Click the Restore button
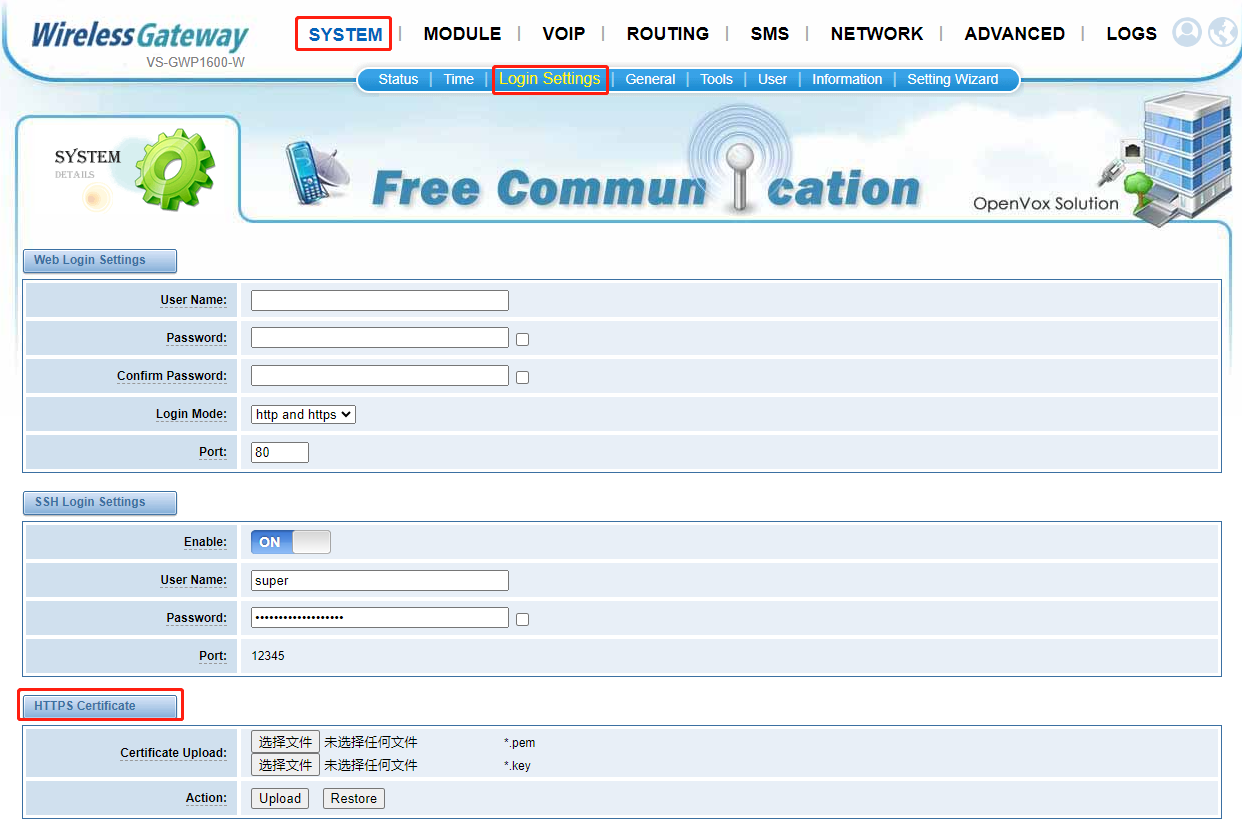 coord(354,798)
